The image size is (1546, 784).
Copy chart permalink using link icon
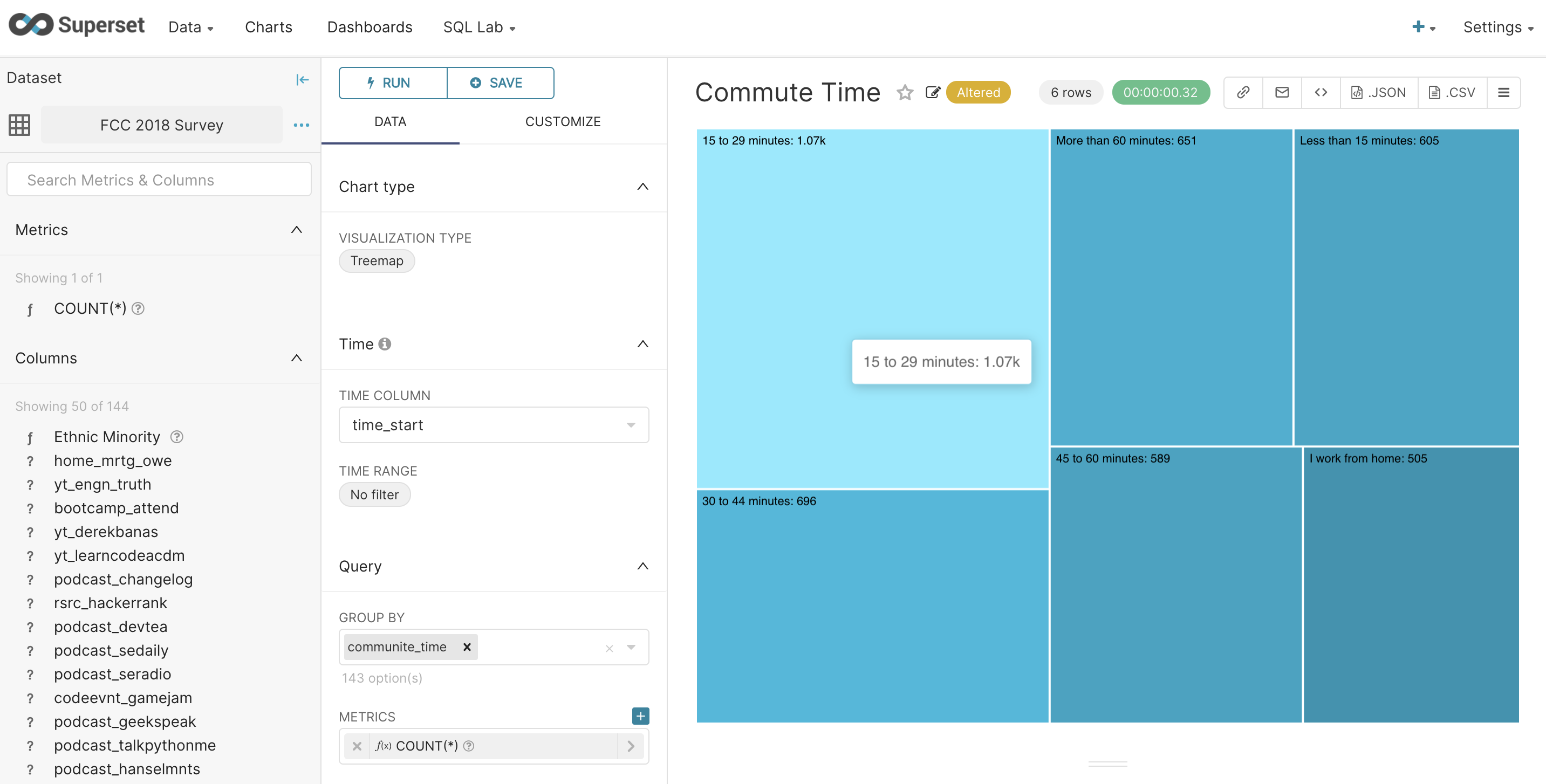(x=1243, y=92)
